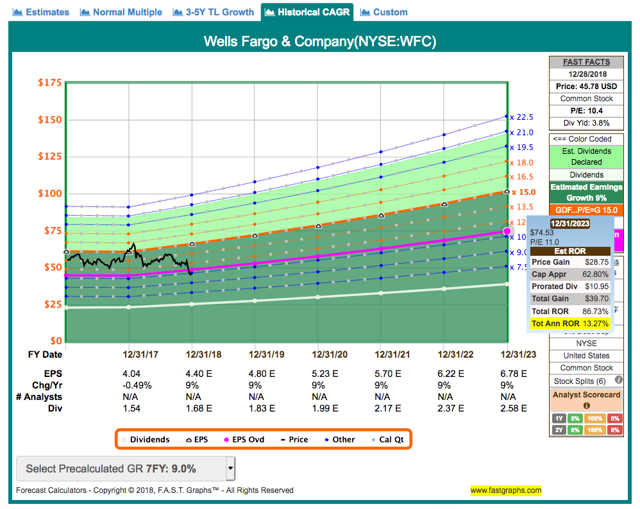Viewport: 640px width, 509px height.
Task: Switch to the Estimates tab
Action: click(41, 12)
